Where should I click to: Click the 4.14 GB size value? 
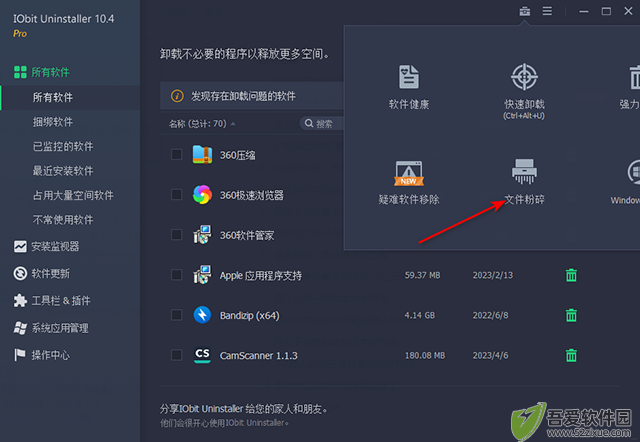click(x=419, y=315)
